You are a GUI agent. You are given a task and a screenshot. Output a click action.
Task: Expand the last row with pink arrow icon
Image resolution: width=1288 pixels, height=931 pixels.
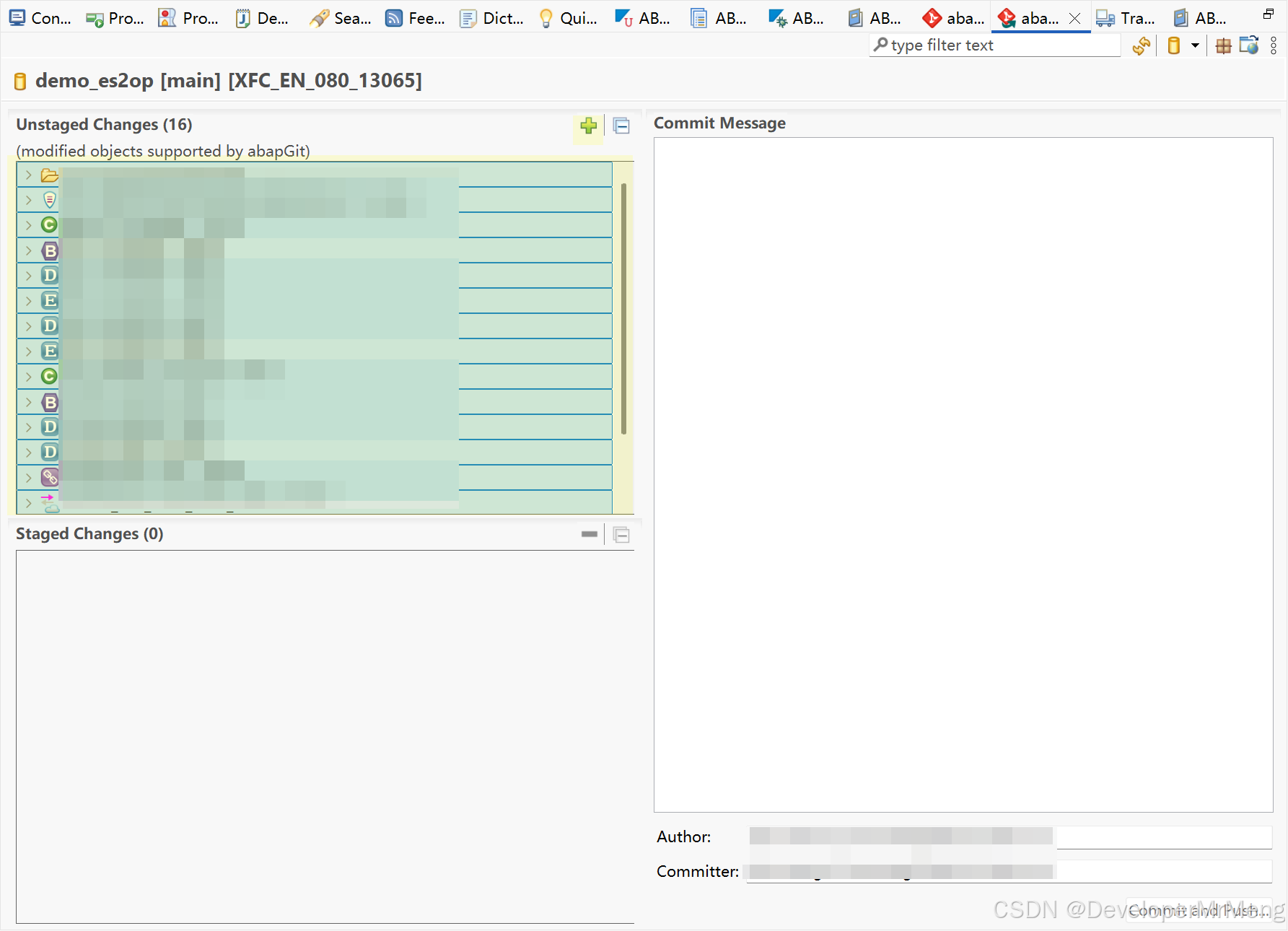[x=28, y=502]
